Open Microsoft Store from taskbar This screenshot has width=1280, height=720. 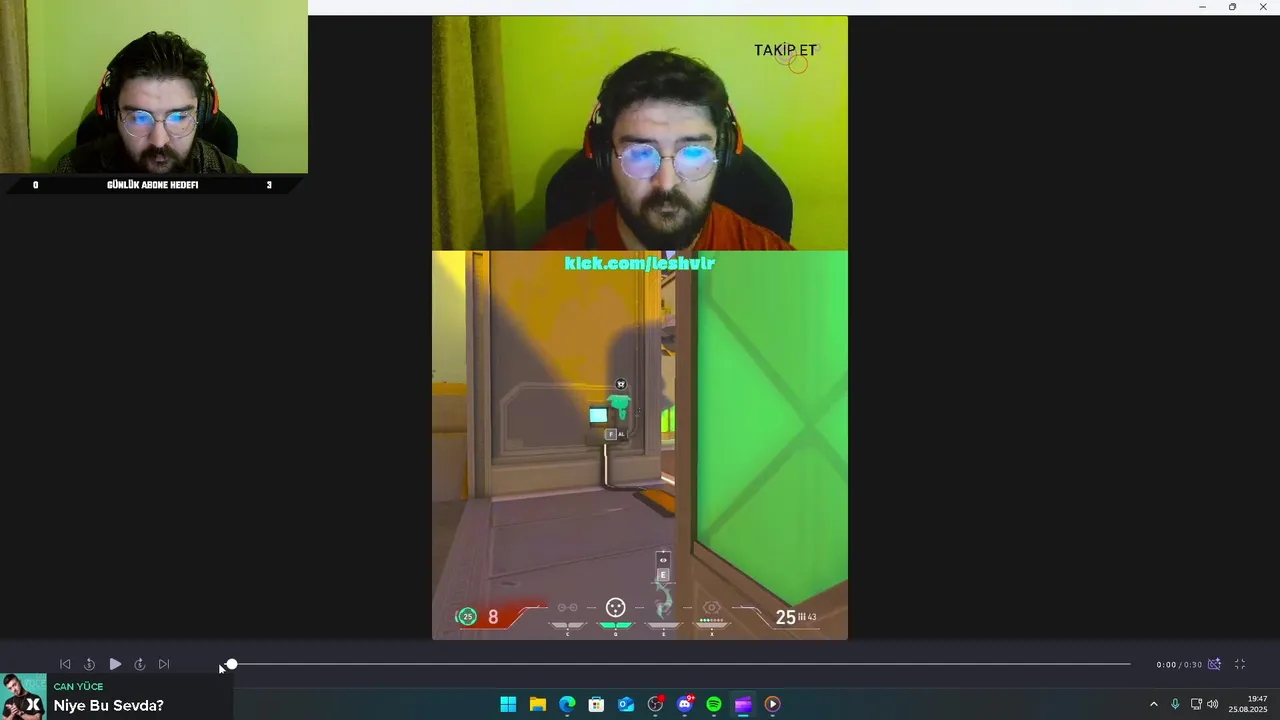596,704
